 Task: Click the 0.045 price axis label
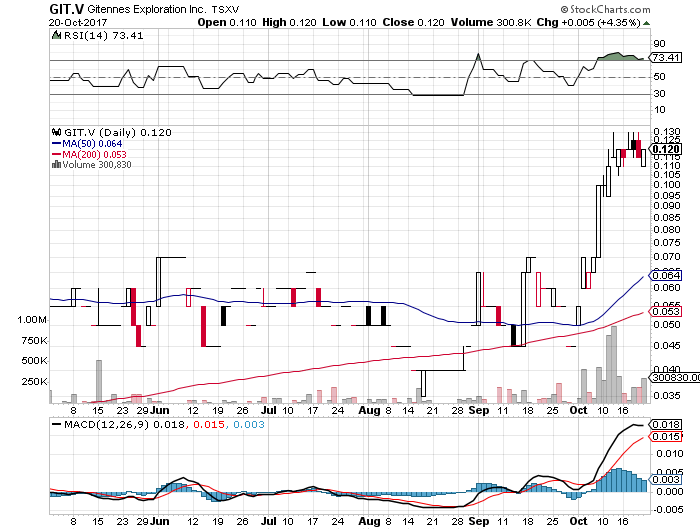click(x=667, y=346)
